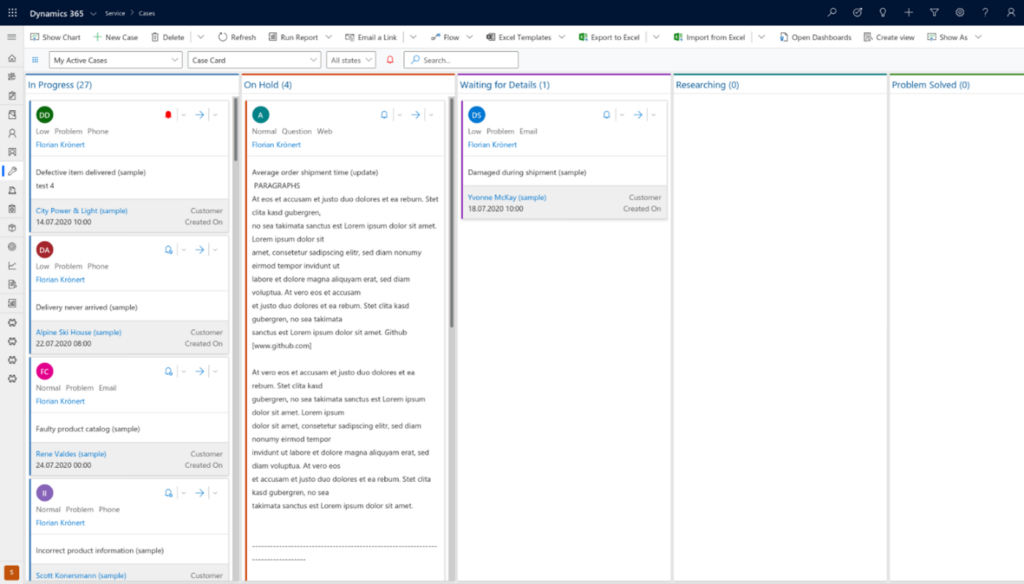1024x584 pixels.
Task: Click the red flag indicator on the first In Progress card
Action: point(168,114)
